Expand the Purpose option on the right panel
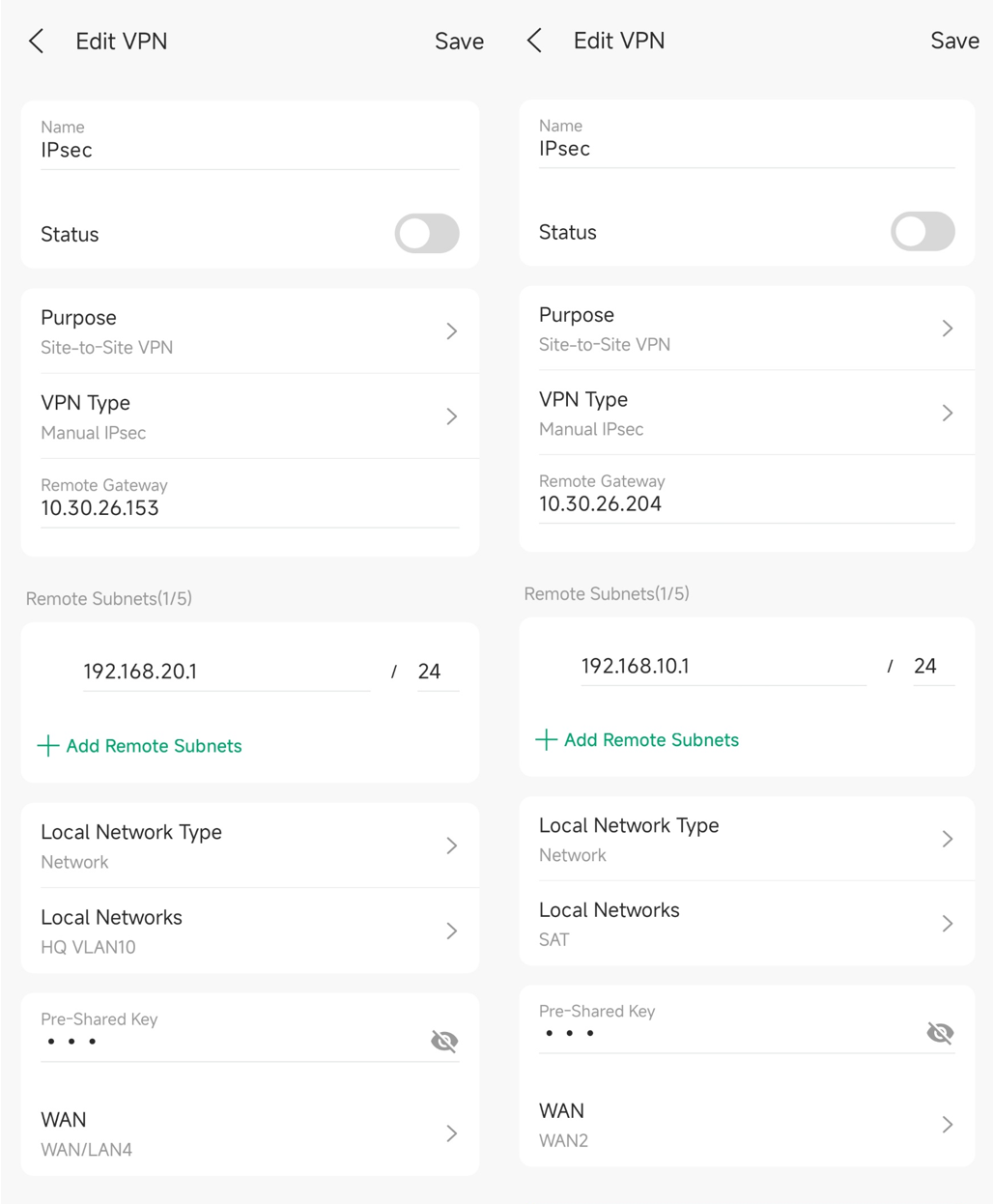Screen dimensions: 993x1204 (947, 328)
